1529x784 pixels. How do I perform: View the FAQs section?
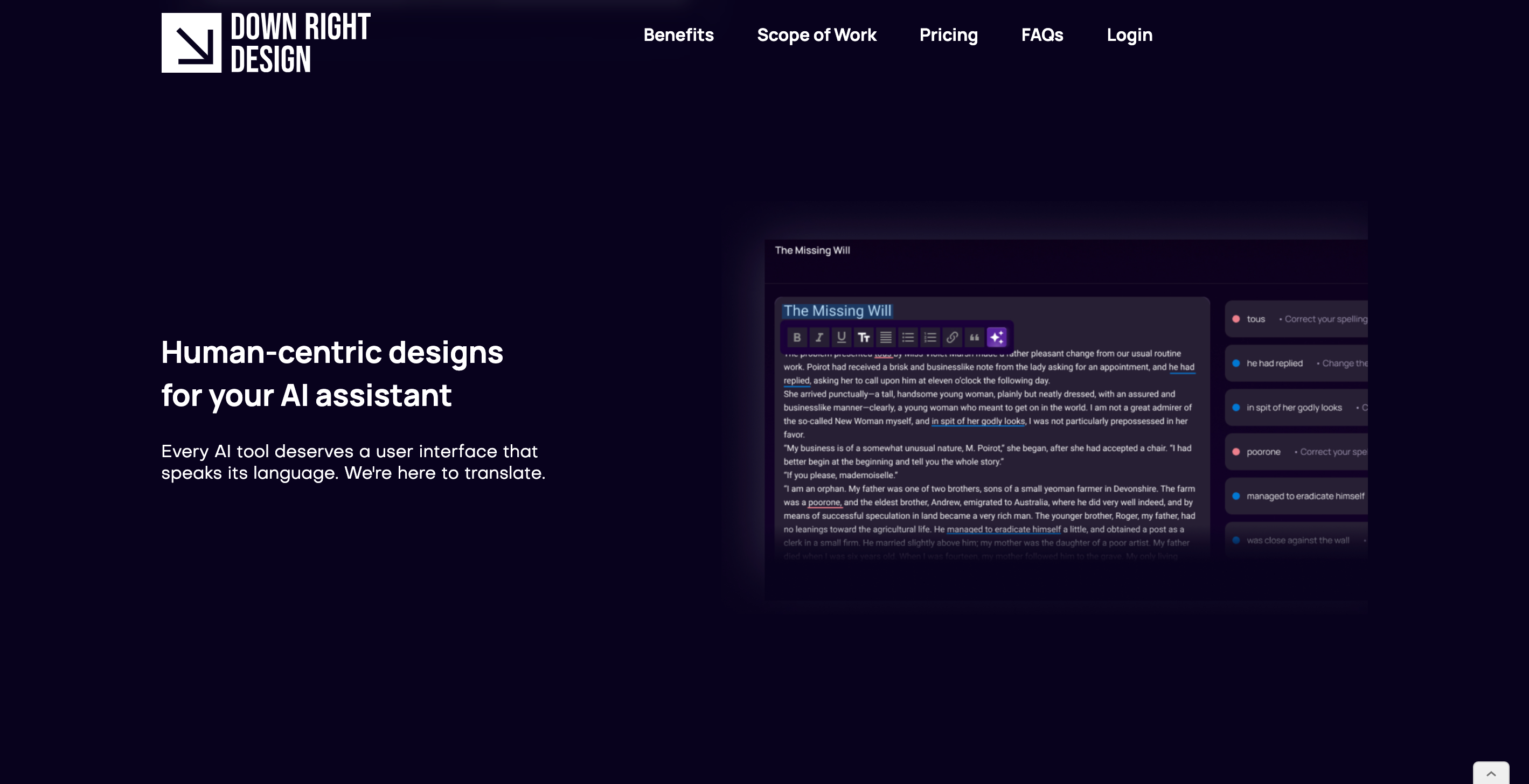[1041, 35]
